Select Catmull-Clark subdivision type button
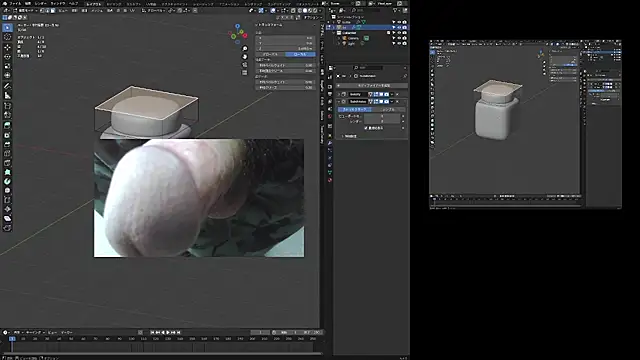Image resolution: width=640 pixels, height=360 pixels. [354, 109]
